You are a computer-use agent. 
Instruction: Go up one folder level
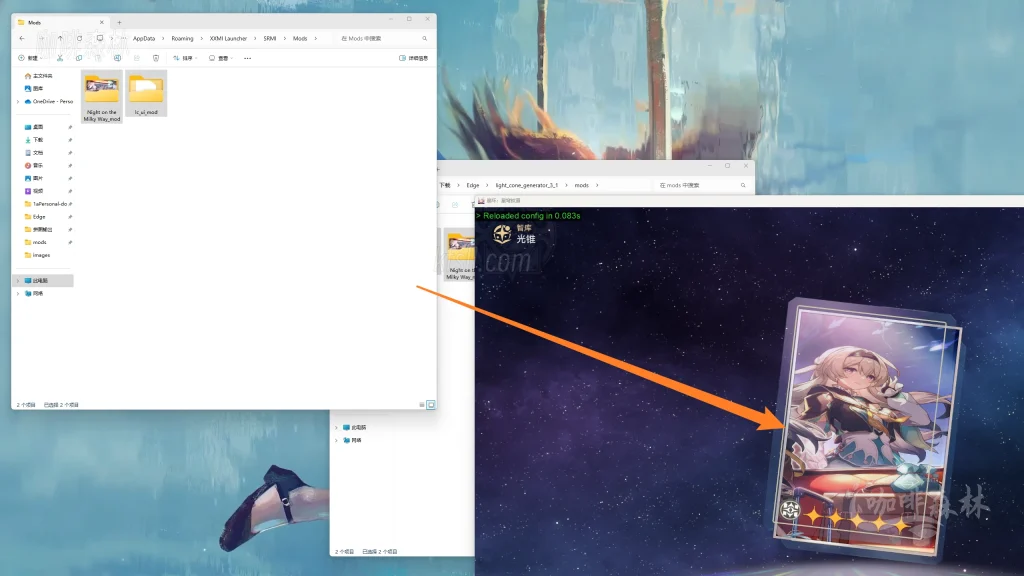point(60,38)
